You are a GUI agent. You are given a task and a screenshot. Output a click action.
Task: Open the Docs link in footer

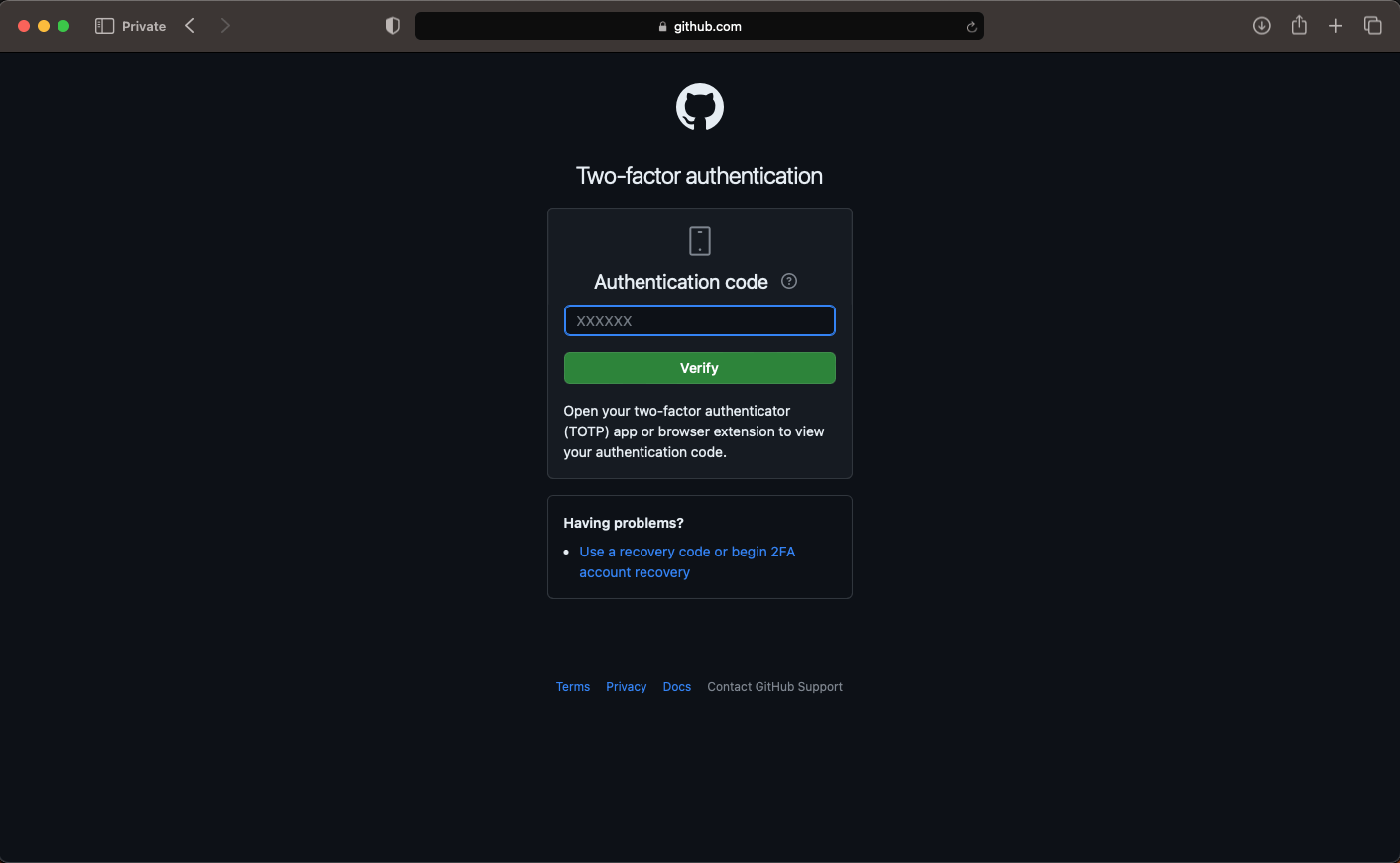[677, 687]
